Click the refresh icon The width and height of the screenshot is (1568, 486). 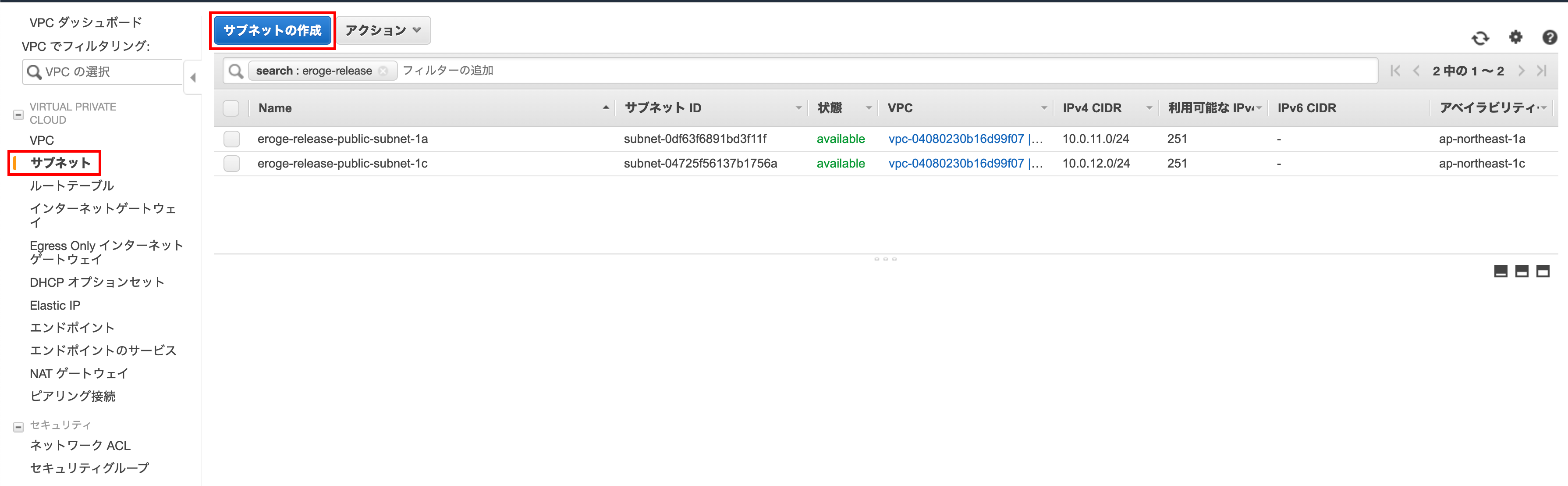pos(1480,38)
